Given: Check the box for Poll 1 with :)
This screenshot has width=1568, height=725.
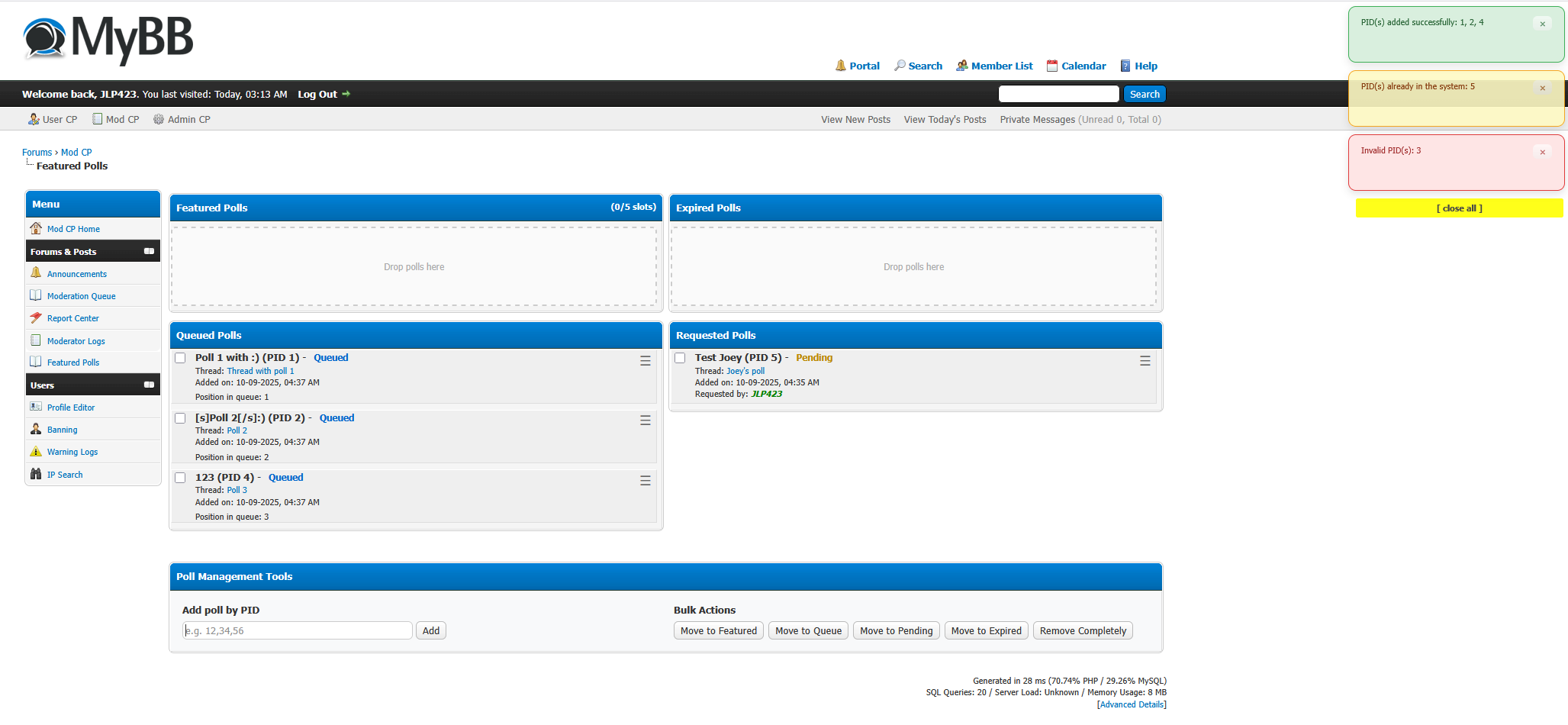Looking at the screenshot, I should pyautogui.click(x=181, y=358).
